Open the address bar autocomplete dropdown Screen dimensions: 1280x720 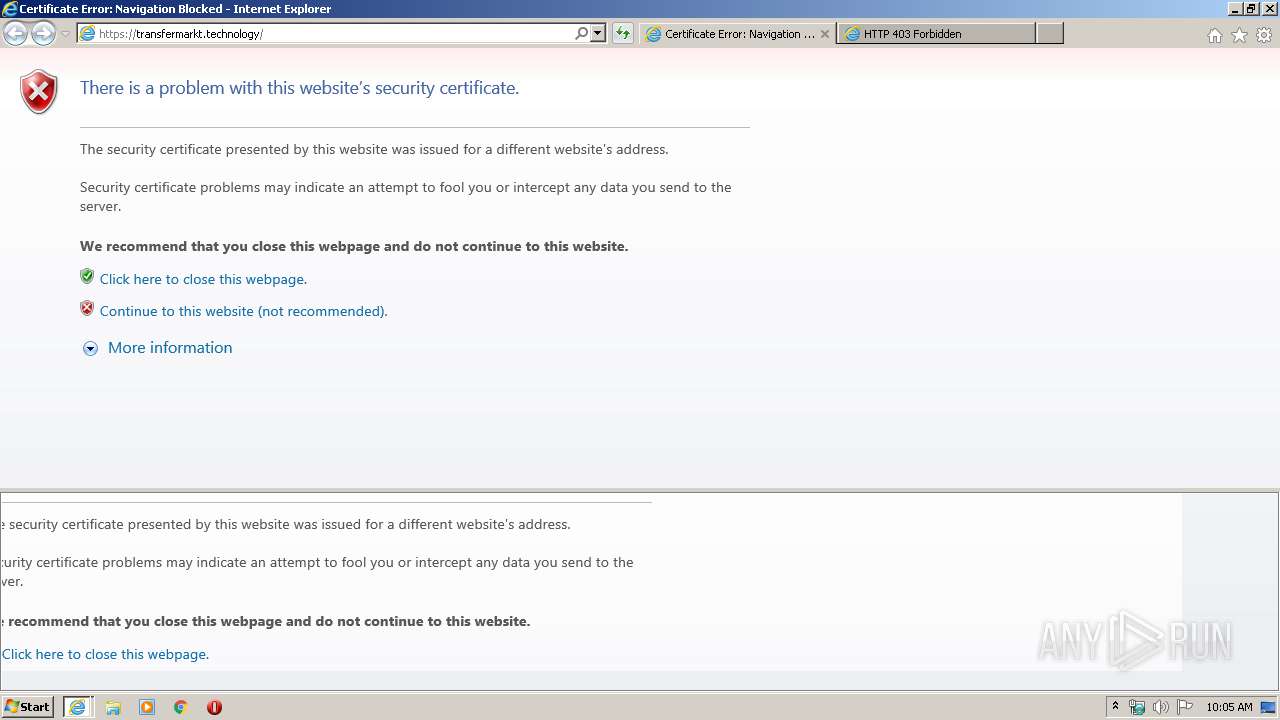point(597,33)
